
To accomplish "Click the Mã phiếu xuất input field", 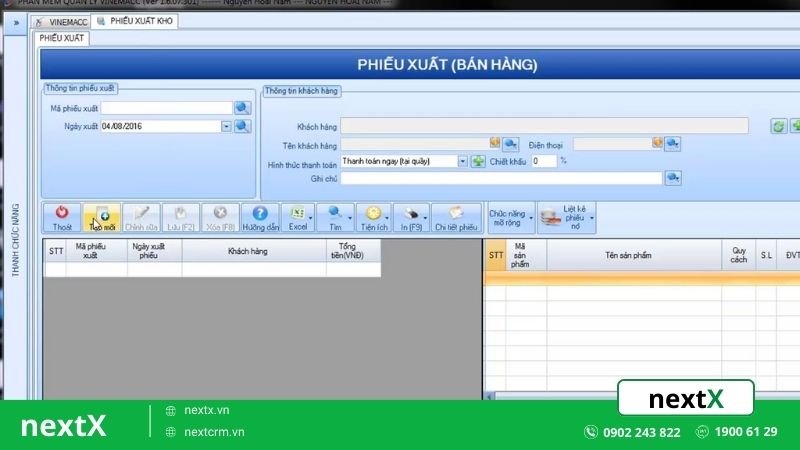I will point(167,108).
